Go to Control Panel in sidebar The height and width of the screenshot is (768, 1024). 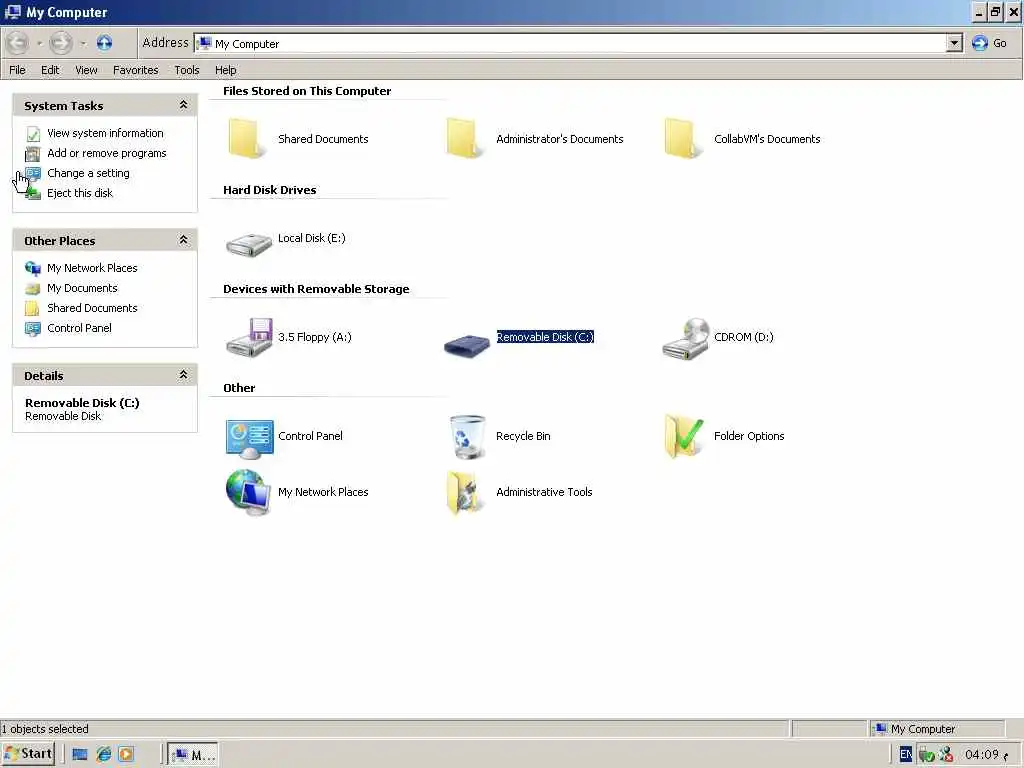click(79, 328)
